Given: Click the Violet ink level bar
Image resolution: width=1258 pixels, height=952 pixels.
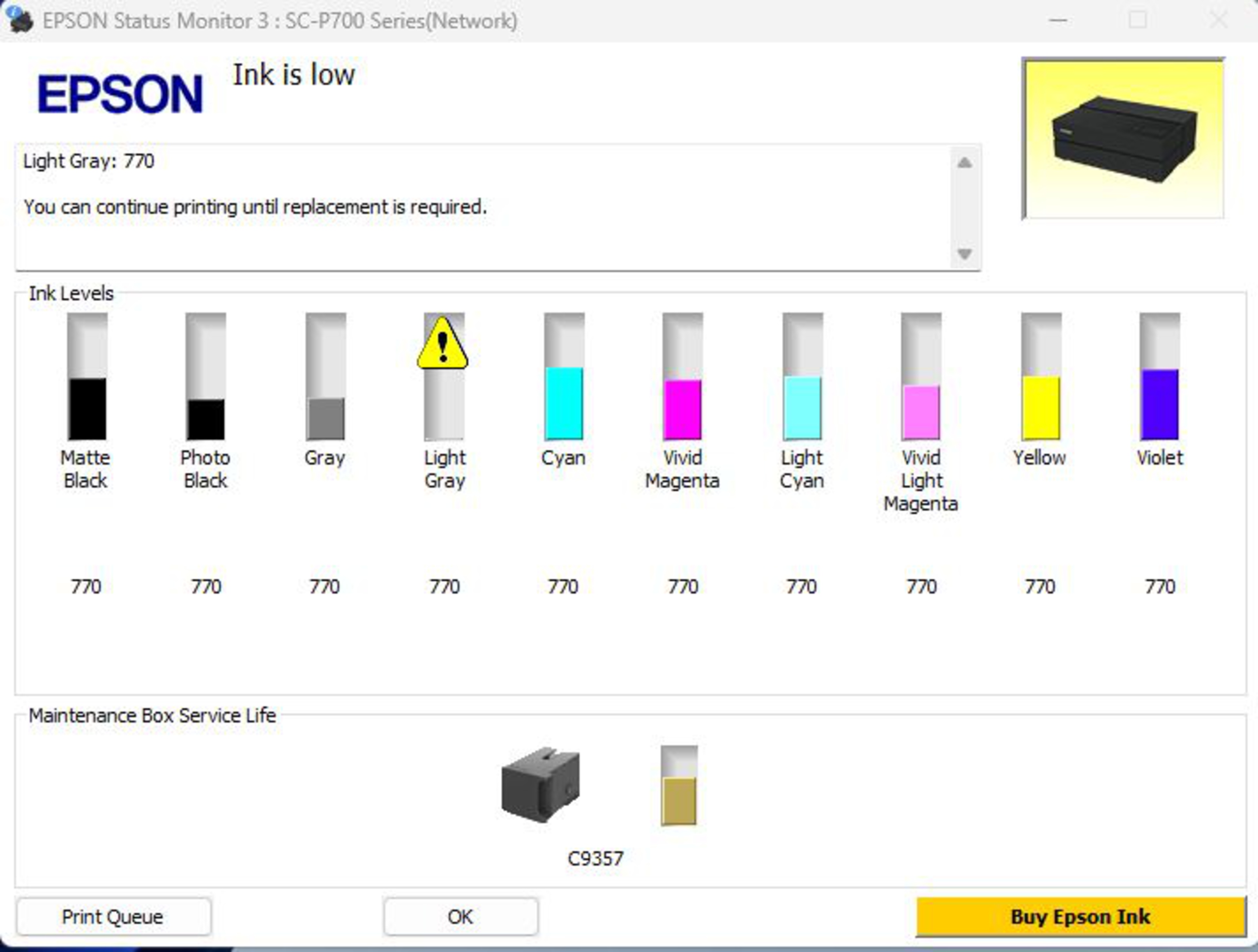Looking at the screenshot, I should click(1160, 377).
